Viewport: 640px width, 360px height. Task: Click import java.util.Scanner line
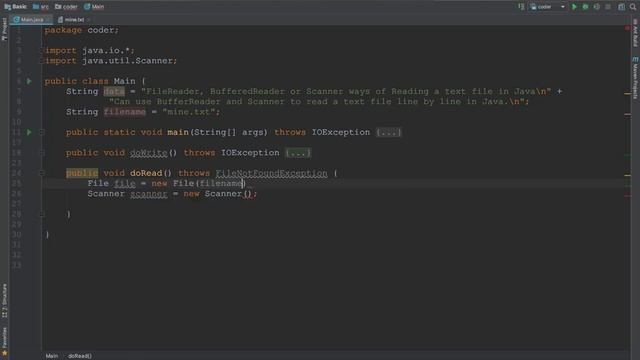coord(111,61)
